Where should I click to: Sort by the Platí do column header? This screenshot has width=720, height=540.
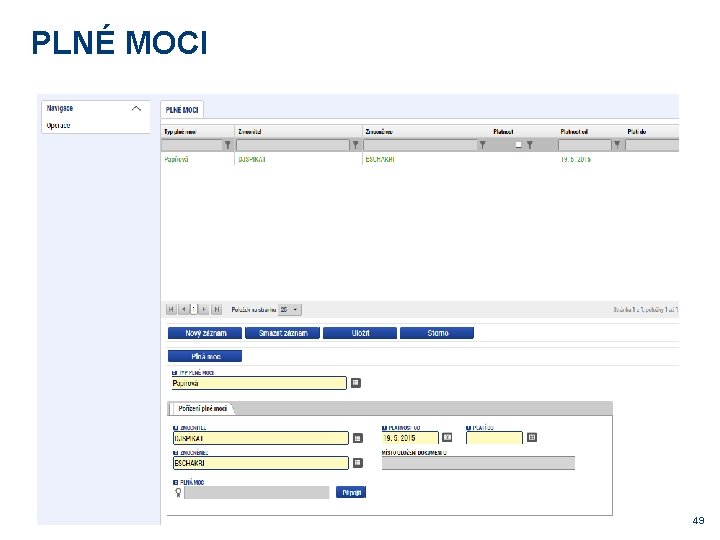point(636,132)
